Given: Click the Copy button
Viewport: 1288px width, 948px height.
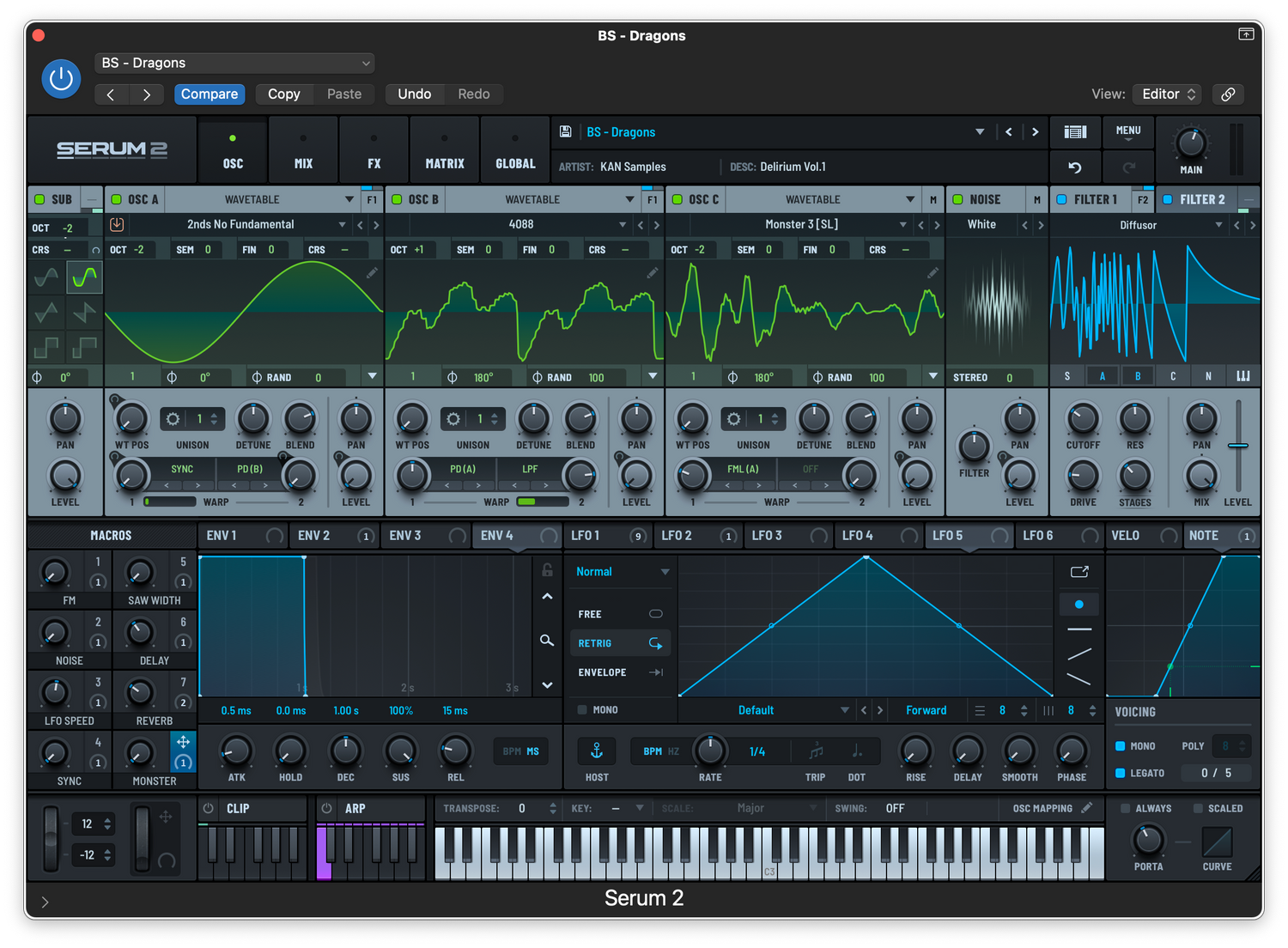Looking at the screenshot, I should coord(284,94).
